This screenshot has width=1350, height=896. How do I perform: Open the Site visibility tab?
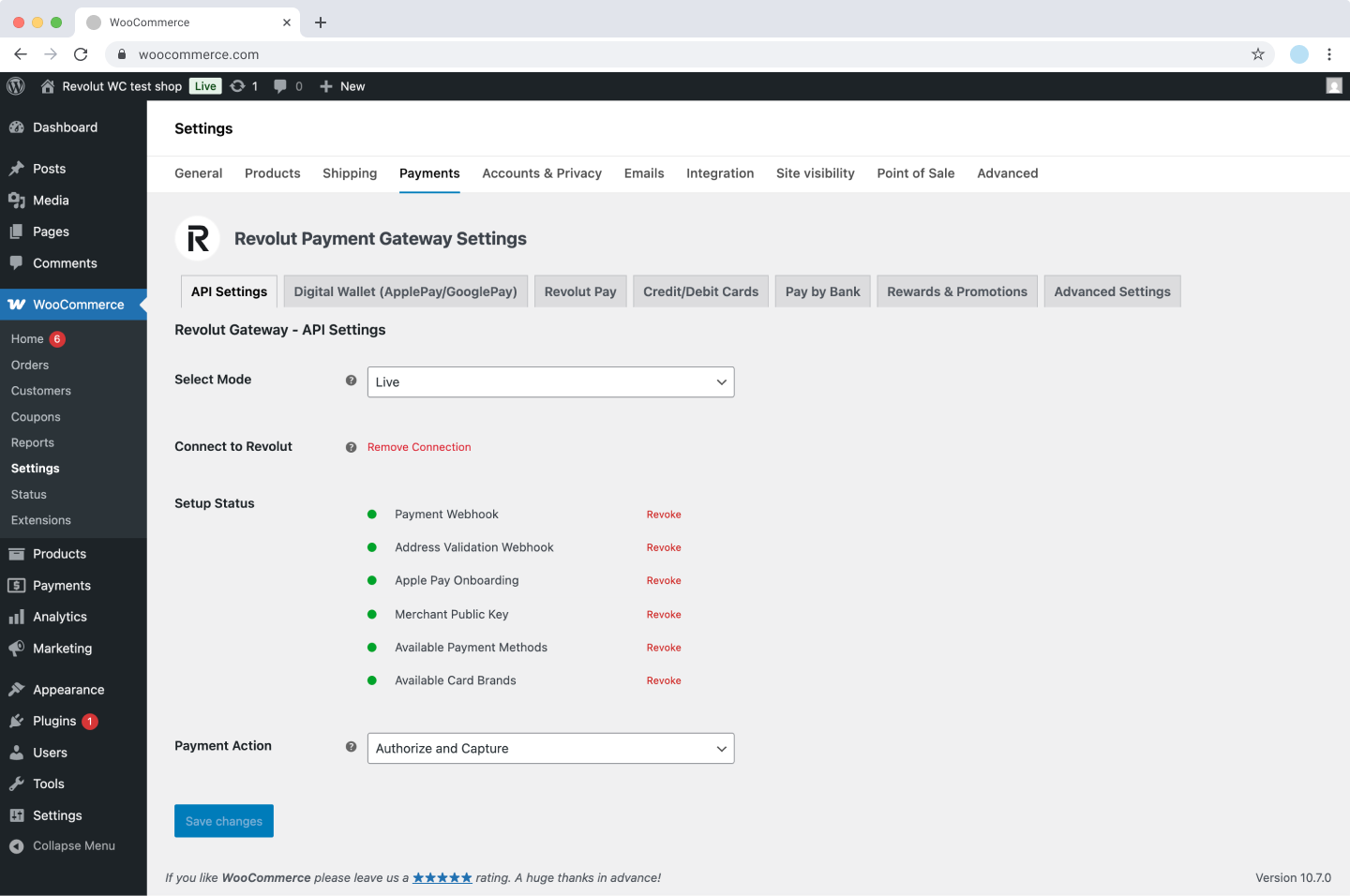pyautogui.click(x=816, y=173)
